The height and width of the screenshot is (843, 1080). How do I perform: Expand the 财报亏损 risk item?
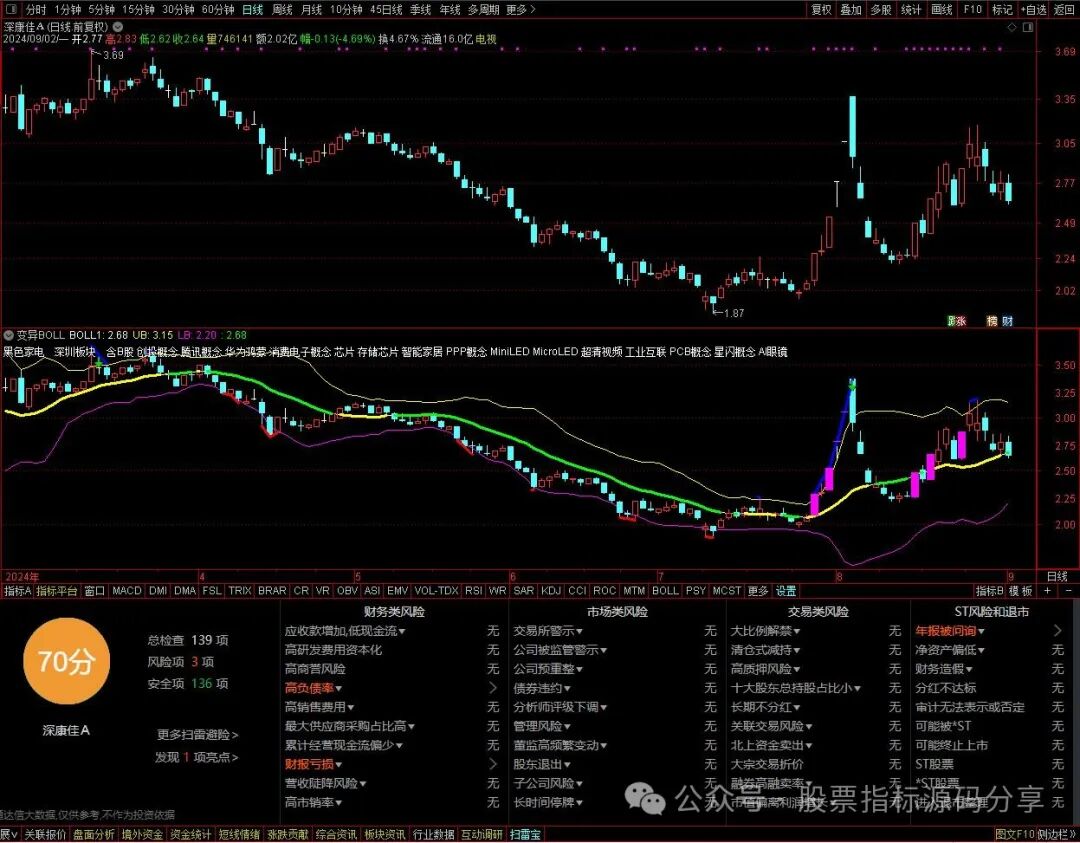point(313,764)
